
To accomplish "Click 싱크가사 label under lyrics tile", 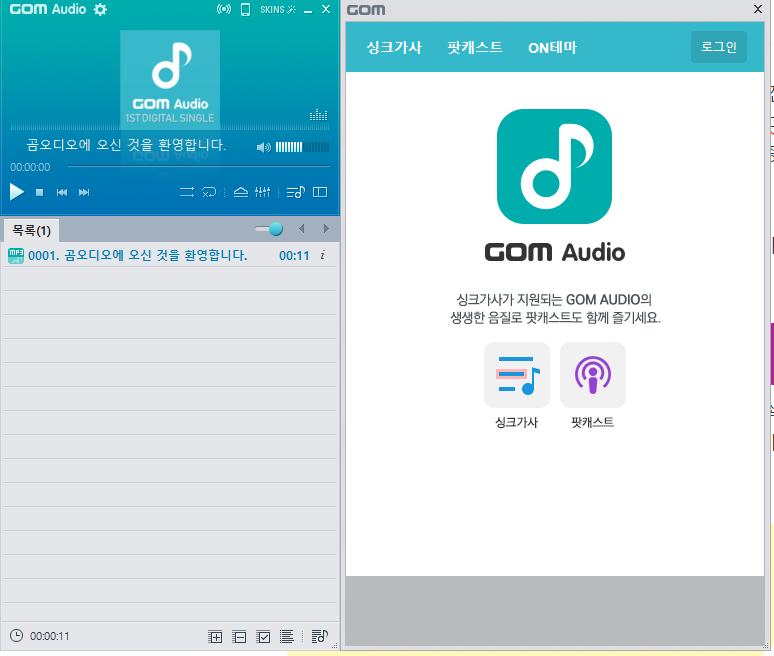I will pos(516,423).
